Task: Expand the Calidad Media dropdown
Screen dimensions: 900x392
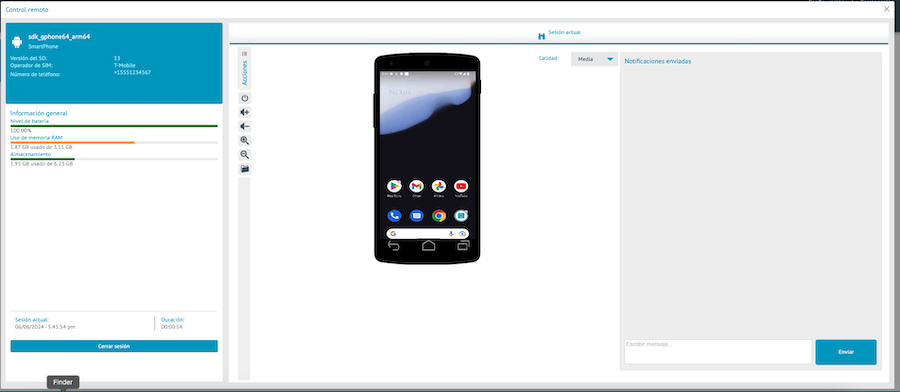Action: 594,59
